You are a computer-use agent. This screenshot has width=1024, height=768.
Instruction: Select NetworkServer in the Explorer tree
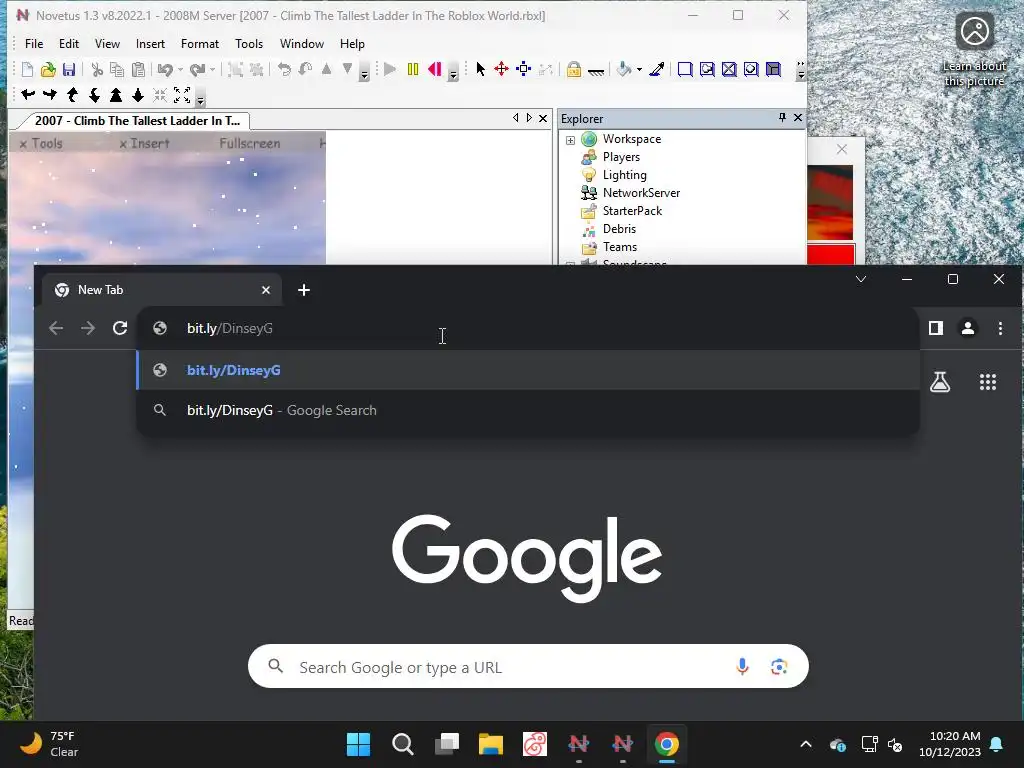[641, 193]
